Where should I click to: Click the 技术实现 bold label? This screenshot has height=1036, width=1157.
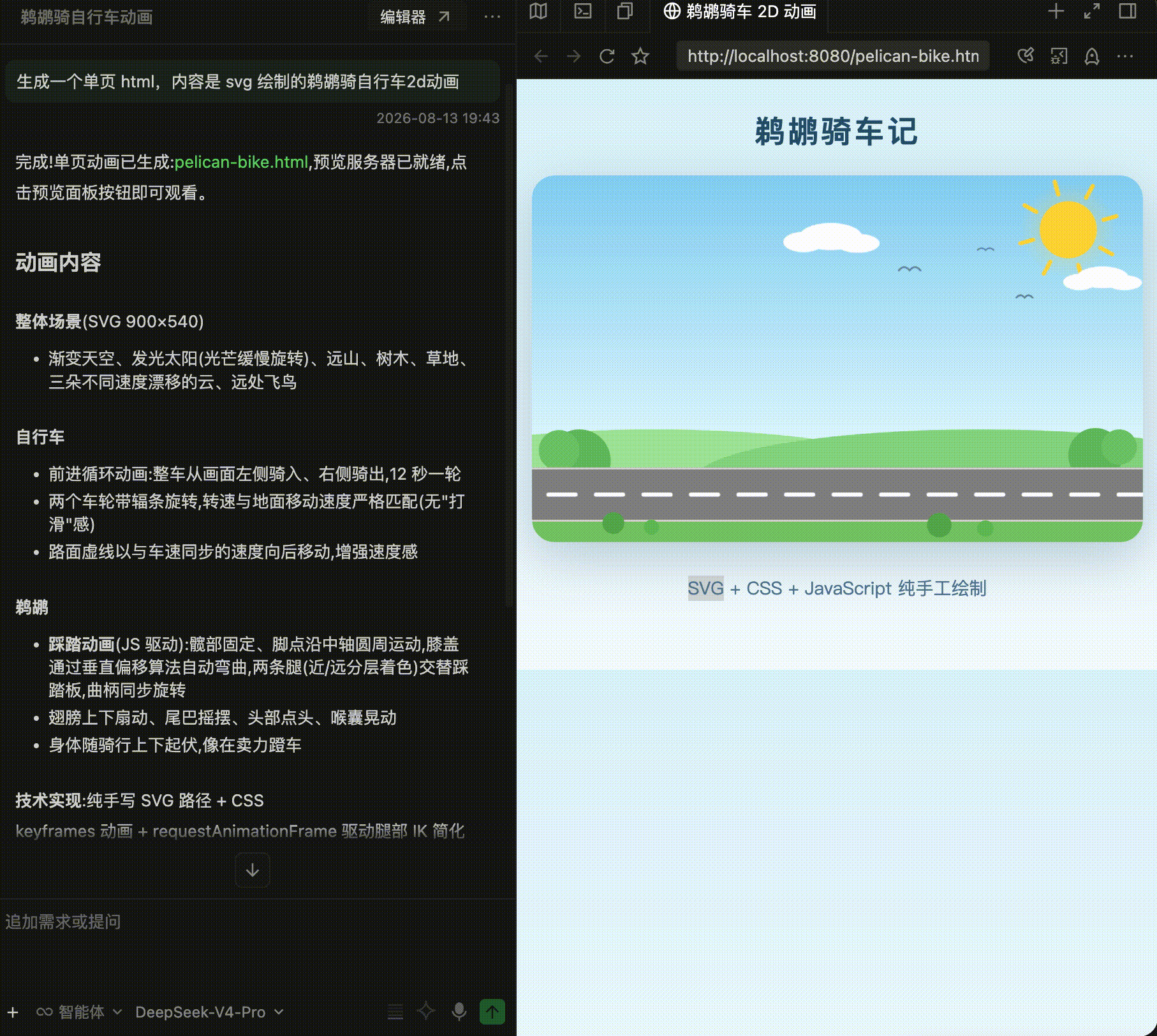click(48, 801)
